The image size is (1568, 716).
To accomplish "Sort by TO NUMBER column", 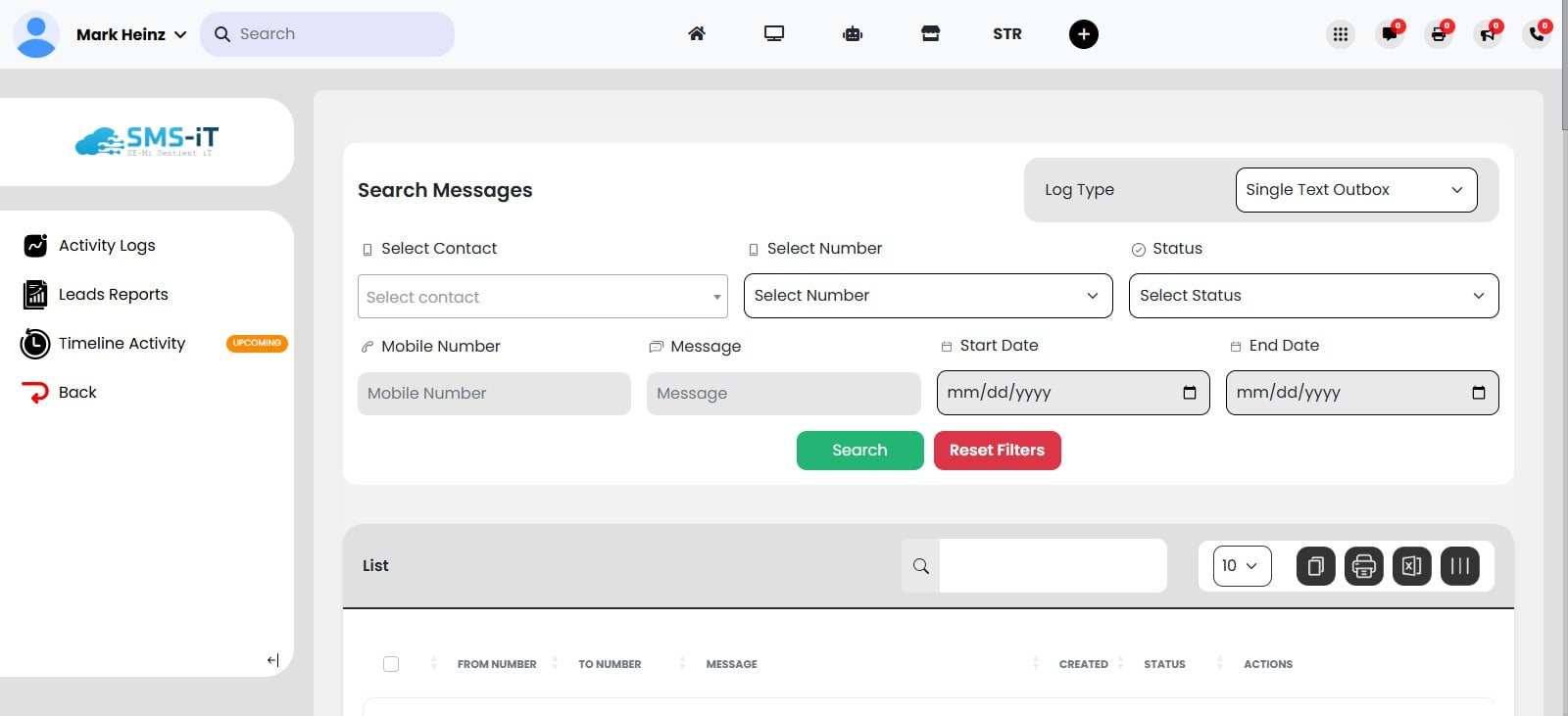I will click(x=610, y=664).
